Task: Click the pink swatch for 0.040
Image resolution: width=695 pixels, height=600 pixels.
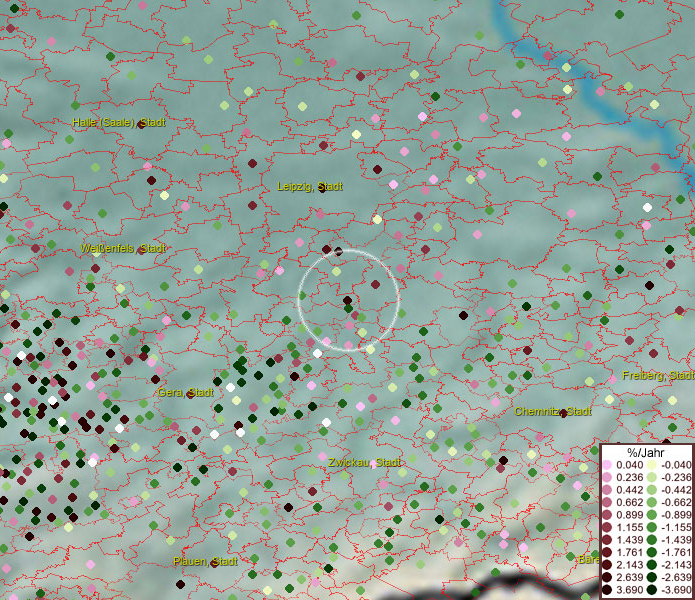Action: pos(607,465)
